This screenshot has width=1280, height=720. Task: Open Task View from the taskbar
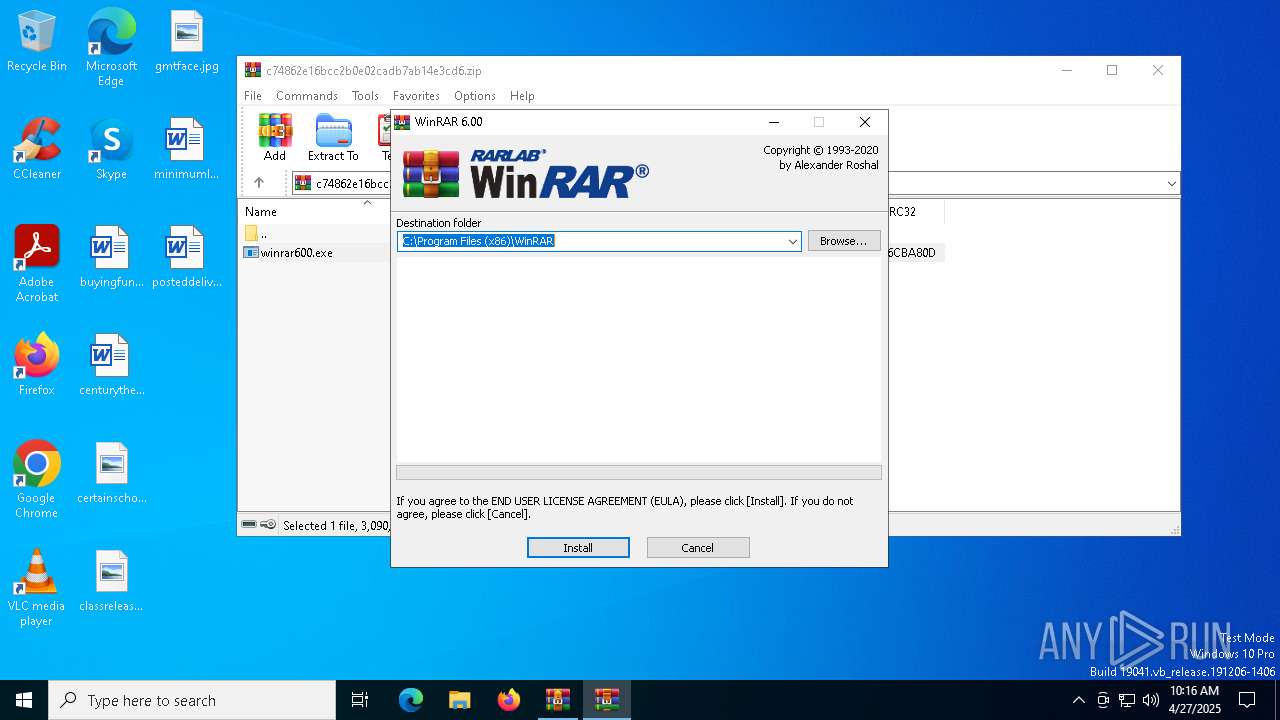[360, 700]
